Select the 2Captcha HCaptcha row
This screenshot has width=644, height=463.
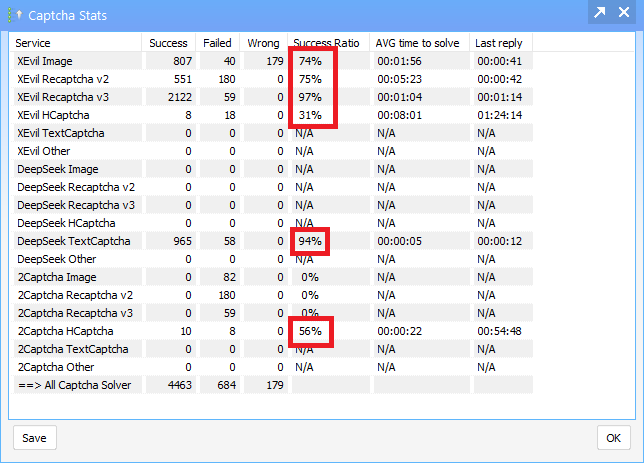[273, 331]
